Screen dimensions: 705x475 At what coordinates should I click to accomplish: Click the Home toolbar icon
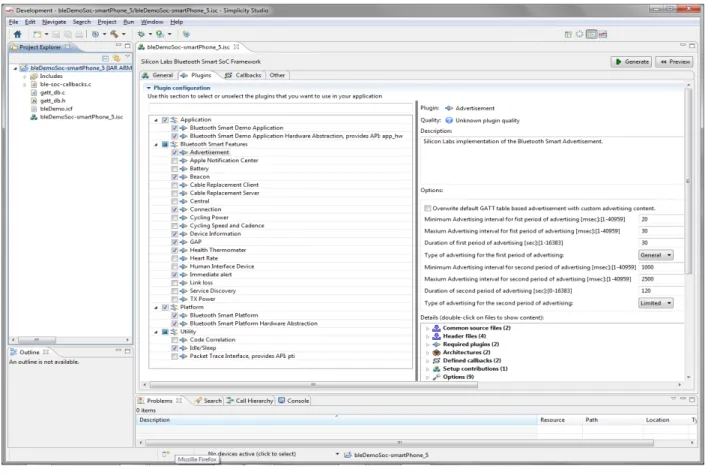coord(18,34)
